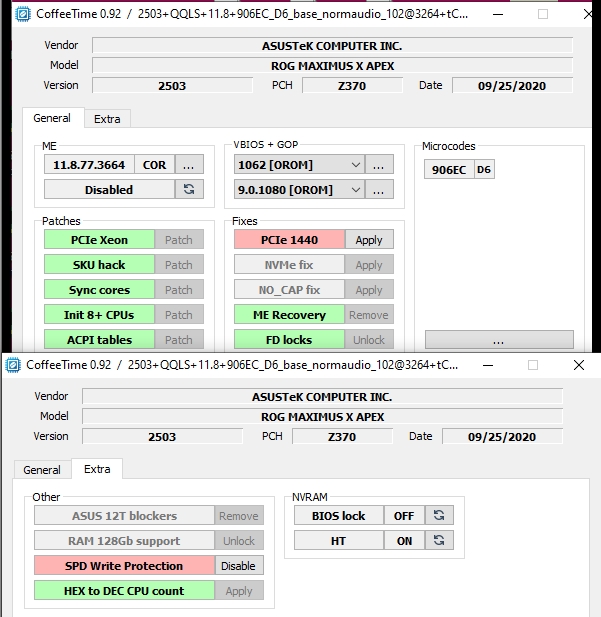Click Model field in bottom window
The width and height of the screenshot is (601, 617).
point(323,416)
